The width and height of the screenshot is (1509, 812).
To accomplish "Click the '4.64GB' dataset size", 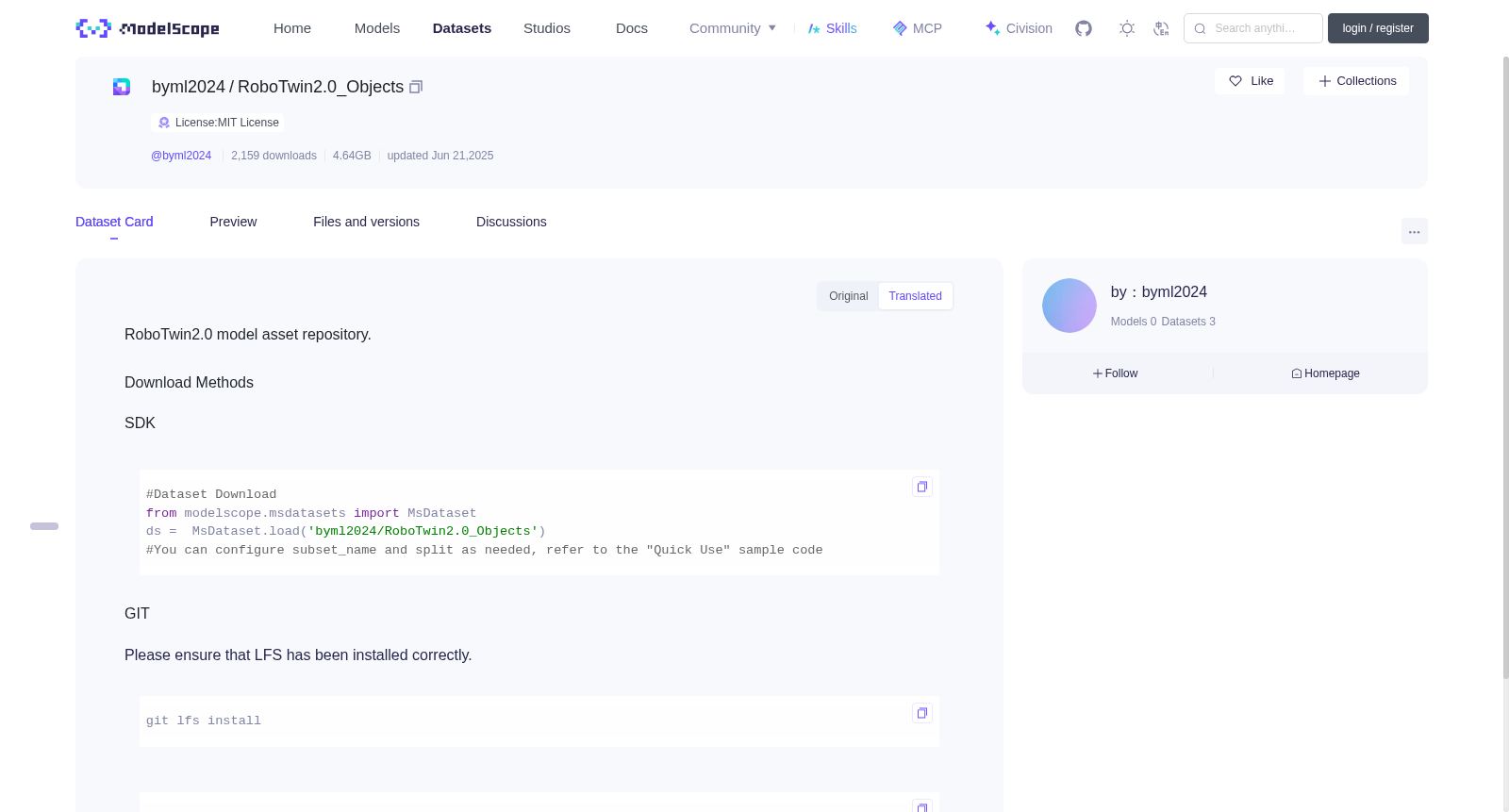I will (352, 156).
